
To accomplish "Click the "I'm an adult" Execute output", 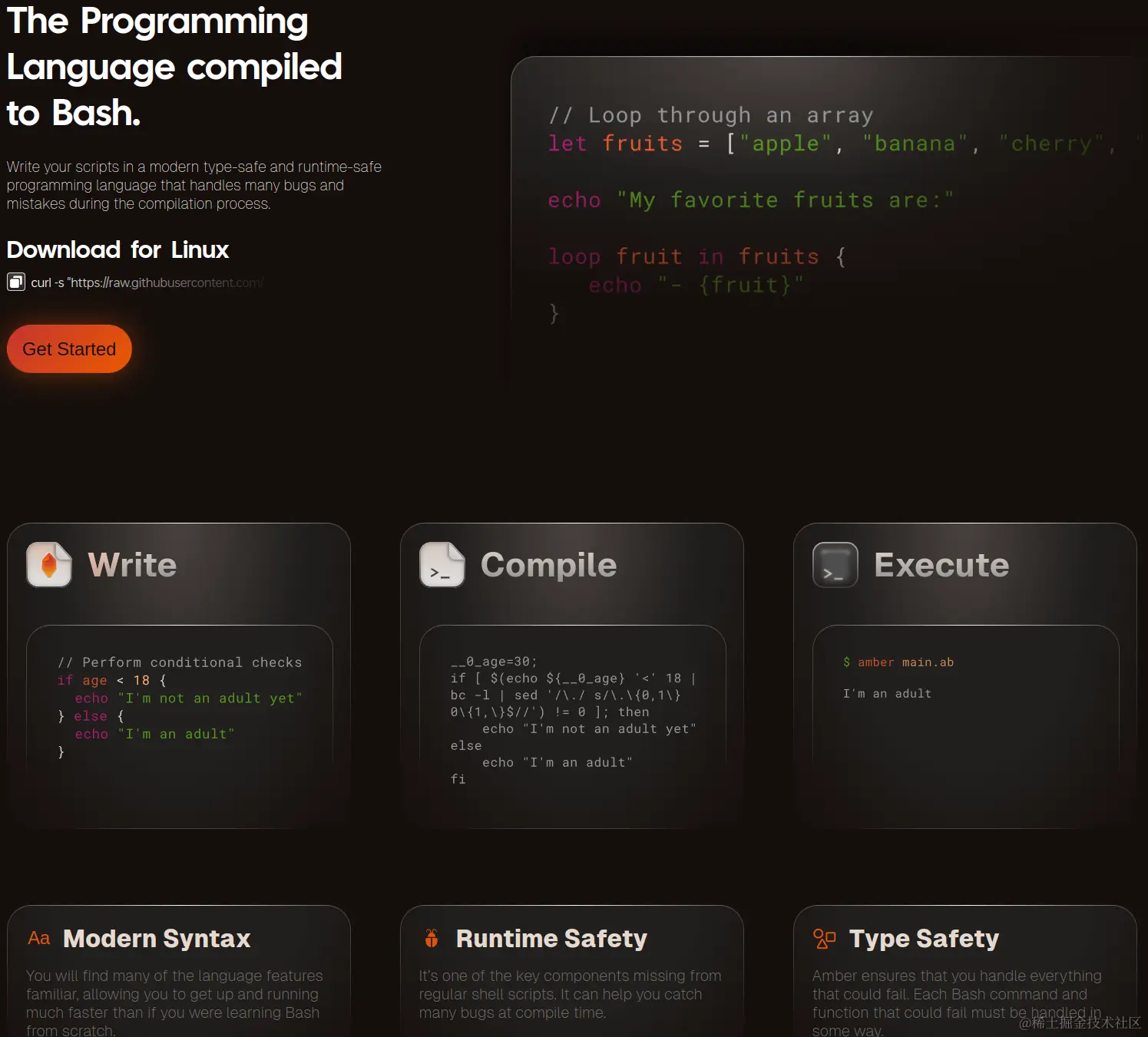I will coord(887,694).
